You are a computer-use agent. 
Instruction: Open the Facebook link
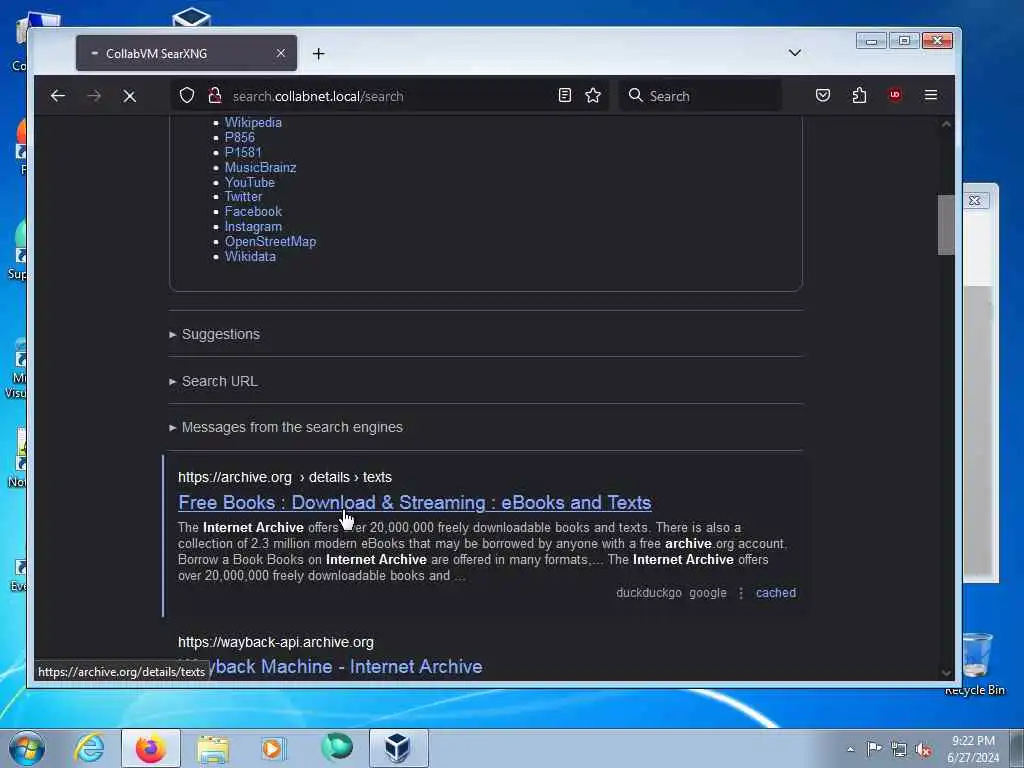253,212
